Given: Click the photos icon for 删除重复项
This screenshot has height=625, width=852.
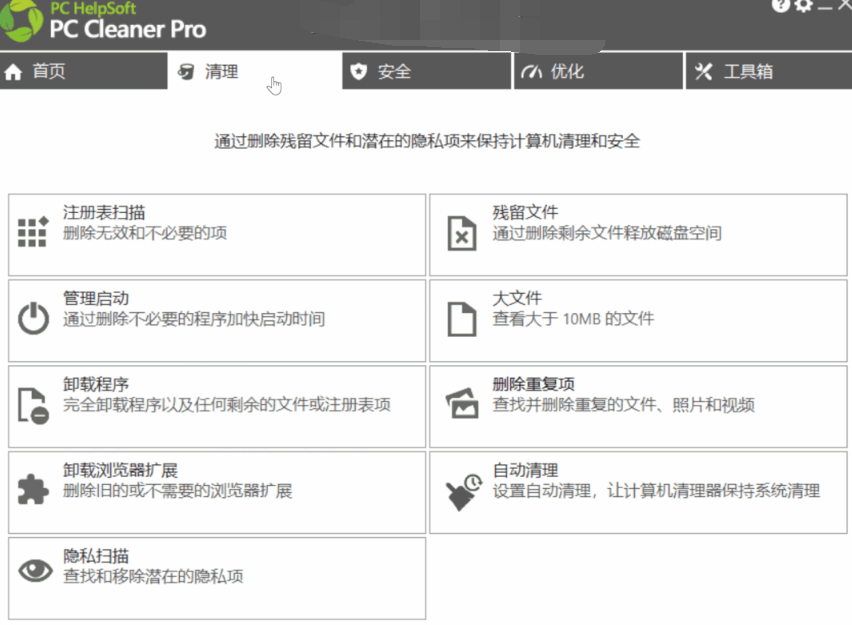Looking at the screenshot, I should tap(462, 403).
